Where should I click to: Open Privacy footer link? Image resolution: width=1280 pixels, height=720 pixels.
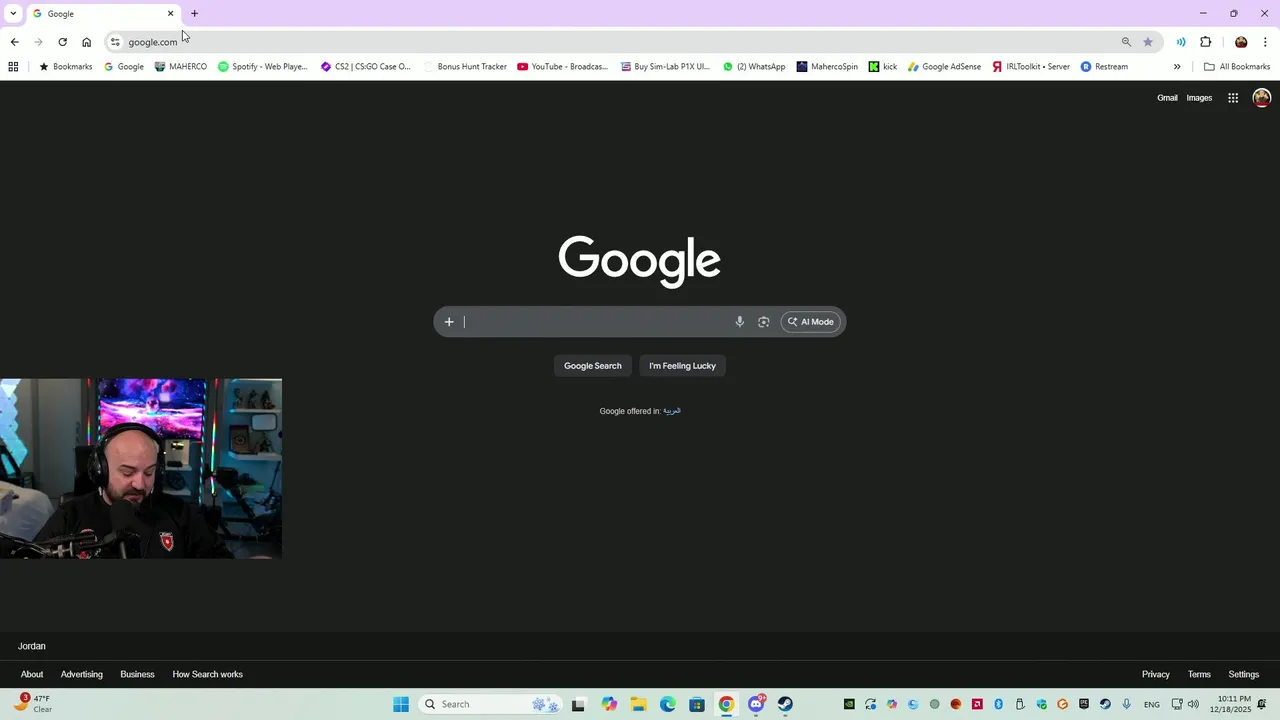coord(1155,674)
